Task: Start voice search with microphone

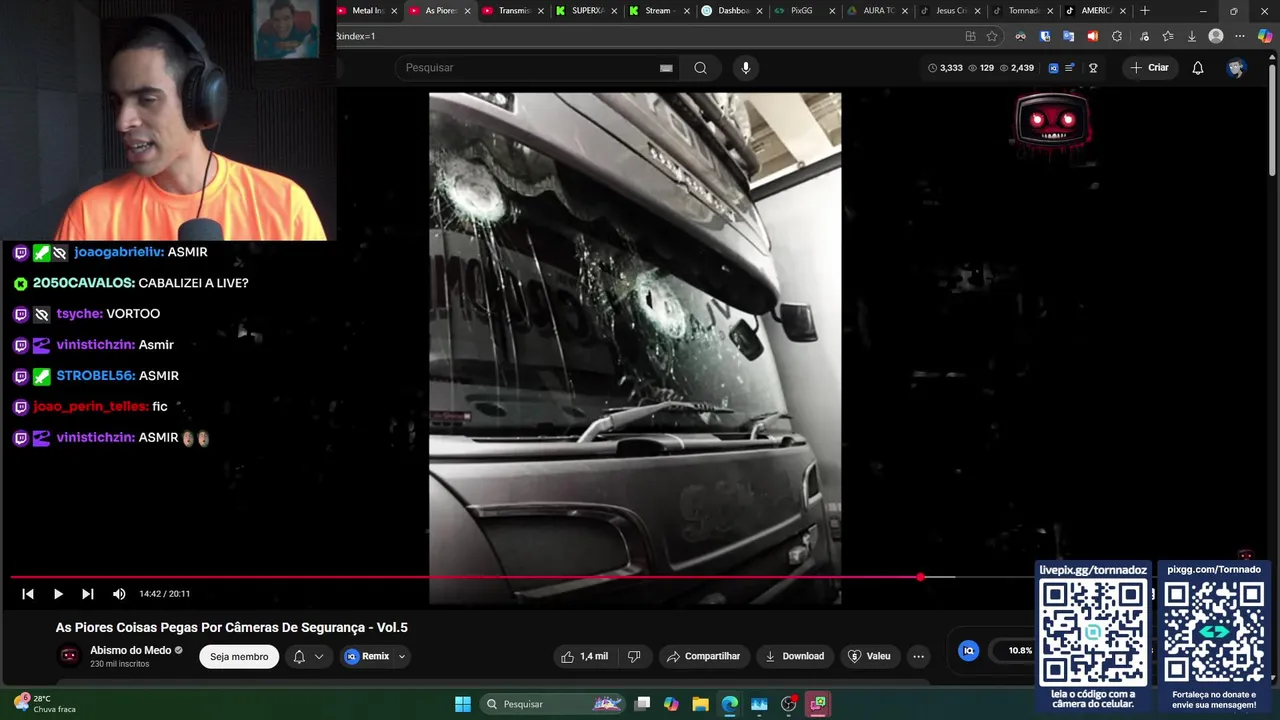Action: [x=745, y=67]
